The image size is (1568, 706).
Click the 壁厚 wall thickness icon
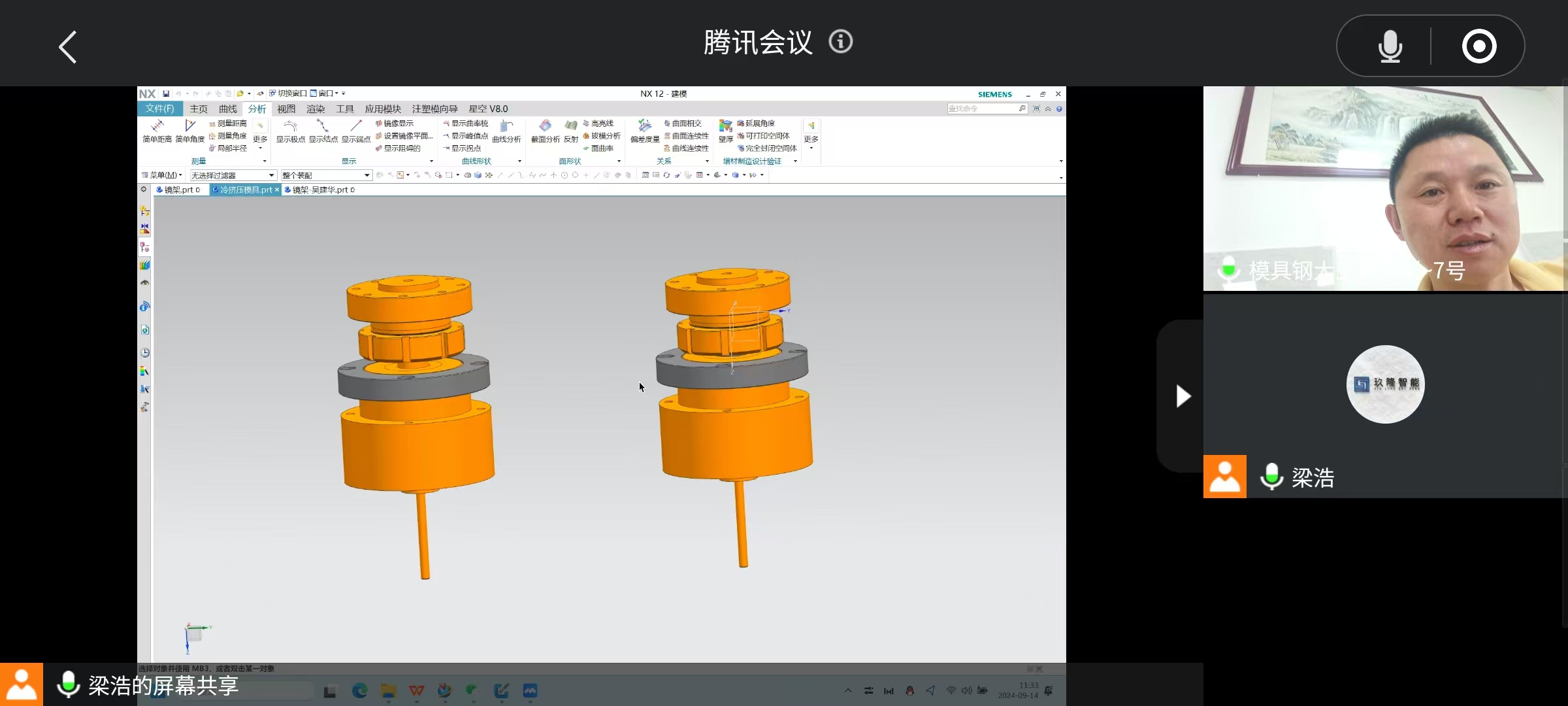[725, 129]
